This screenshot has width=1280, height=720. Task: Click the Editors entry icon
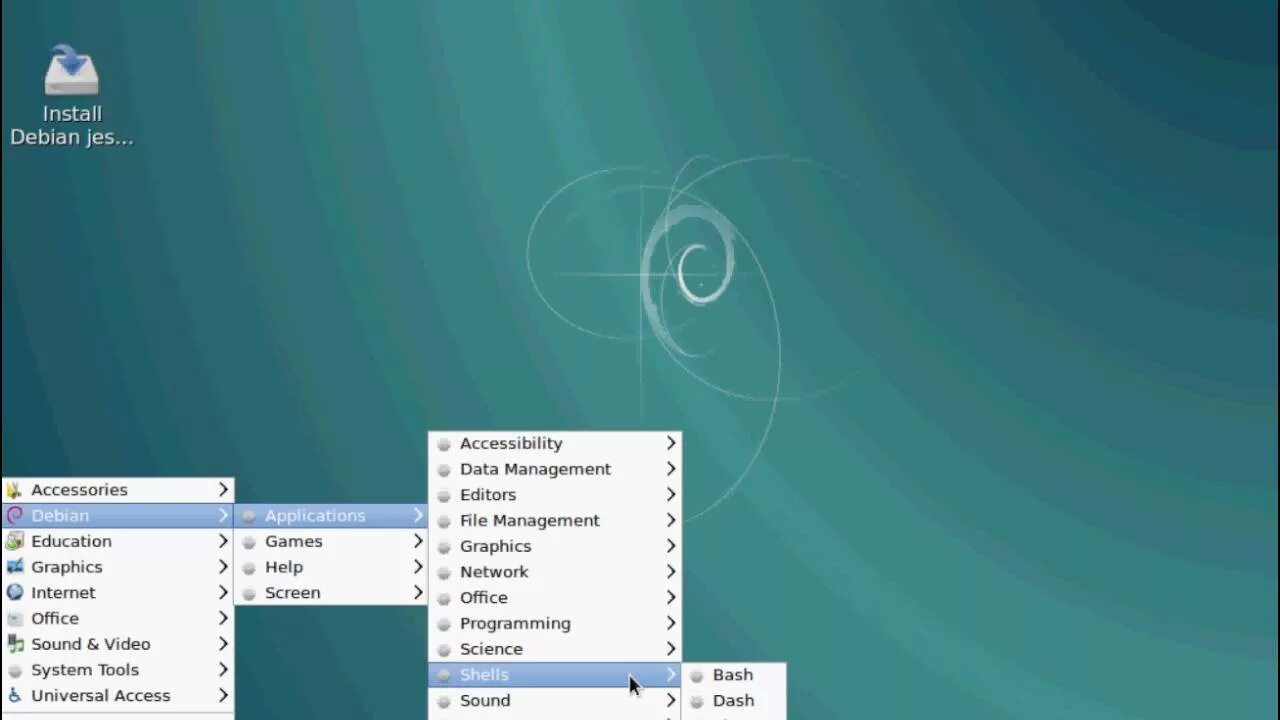444,496
